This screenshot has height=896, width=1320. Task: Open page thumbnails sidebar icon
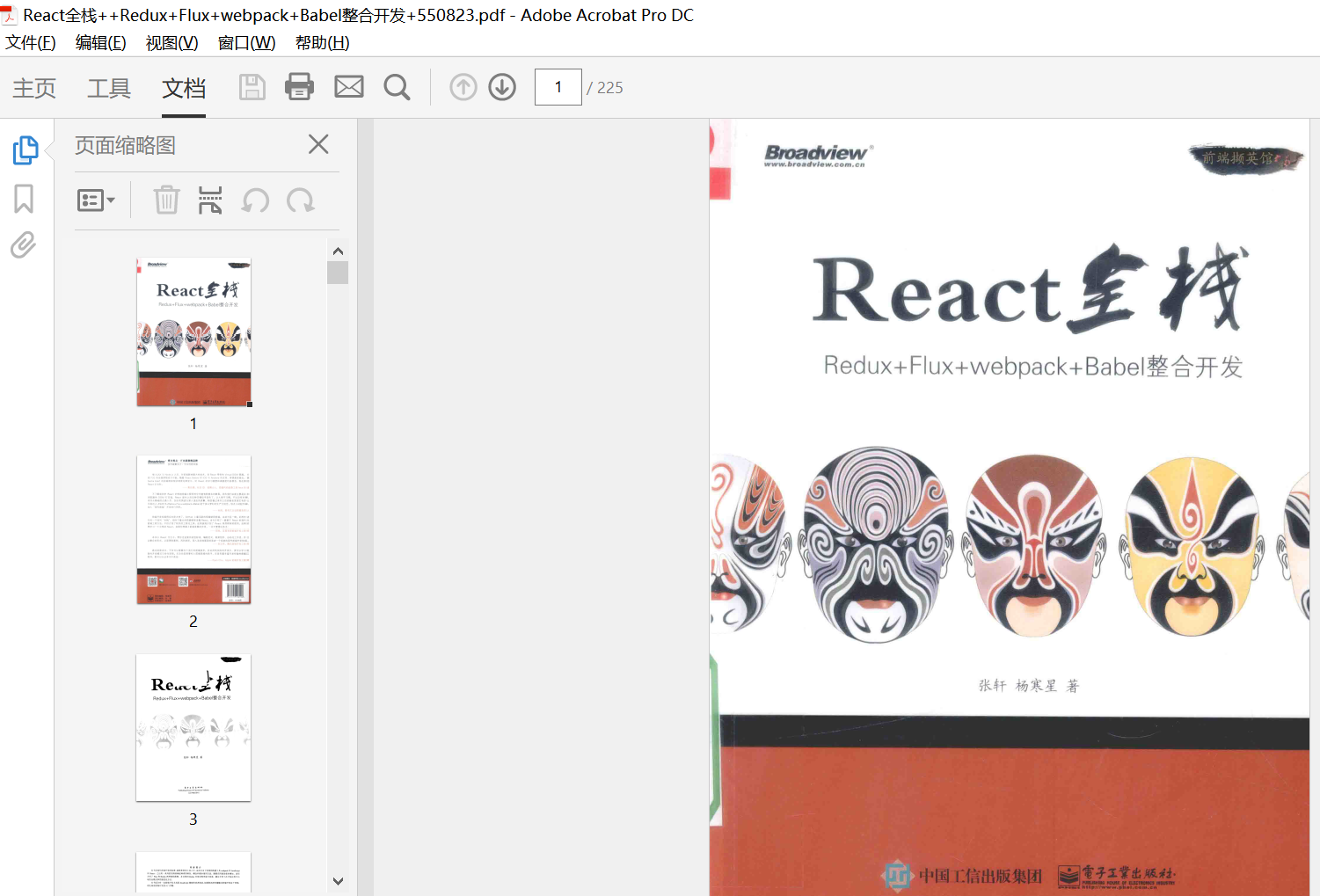[25, 150]
